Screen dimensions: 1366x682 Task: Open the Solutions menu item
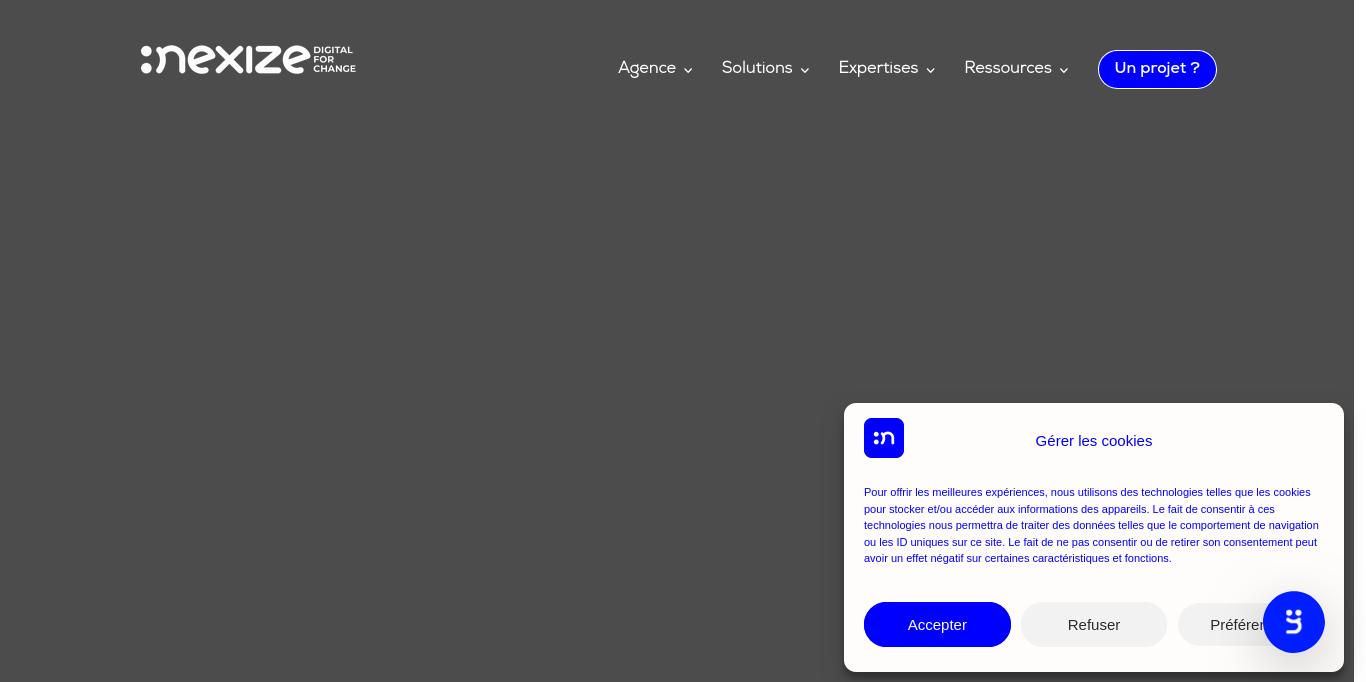coord(757,68)
